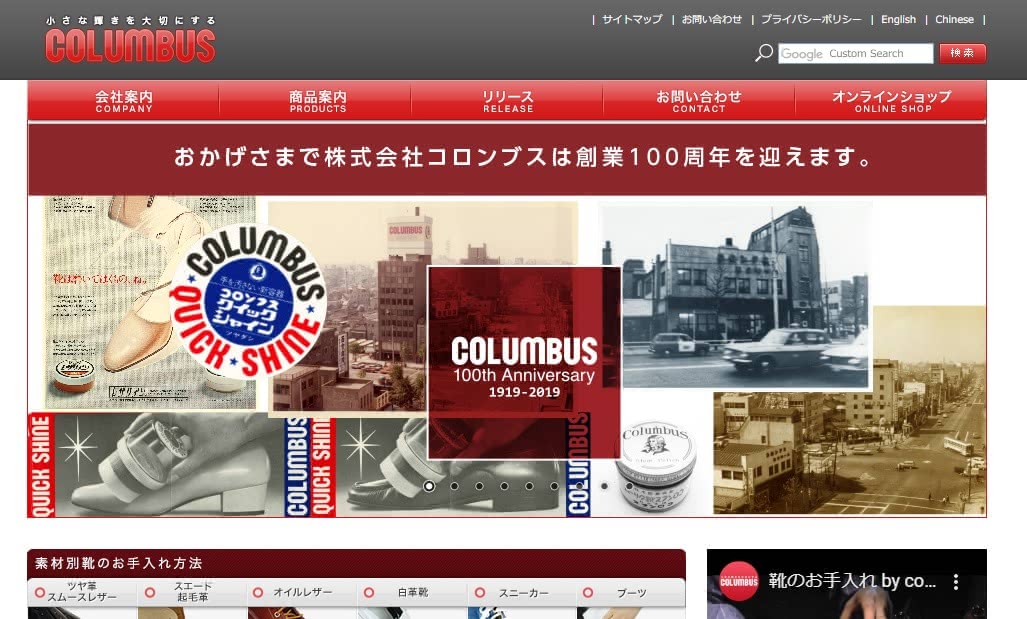Select the first carousel slide dot
The height and width of the screenshot is (619, 1027).
tap(429, 486)
